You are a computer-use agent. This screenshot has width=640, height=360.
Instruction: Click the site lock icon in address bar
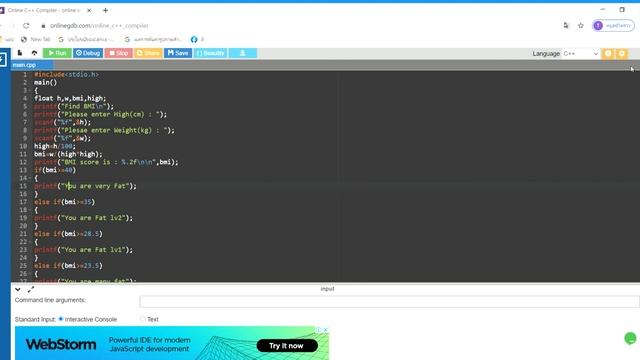(x=43, y=26)
